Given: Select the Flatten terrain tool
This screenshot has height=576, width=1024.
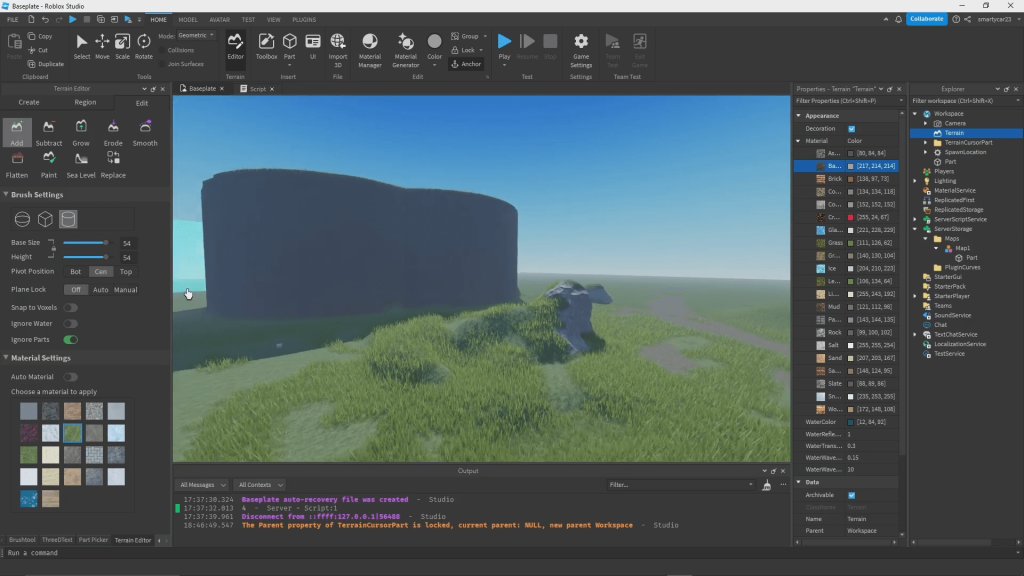Looking at the screenshot, I should [16, 165].
